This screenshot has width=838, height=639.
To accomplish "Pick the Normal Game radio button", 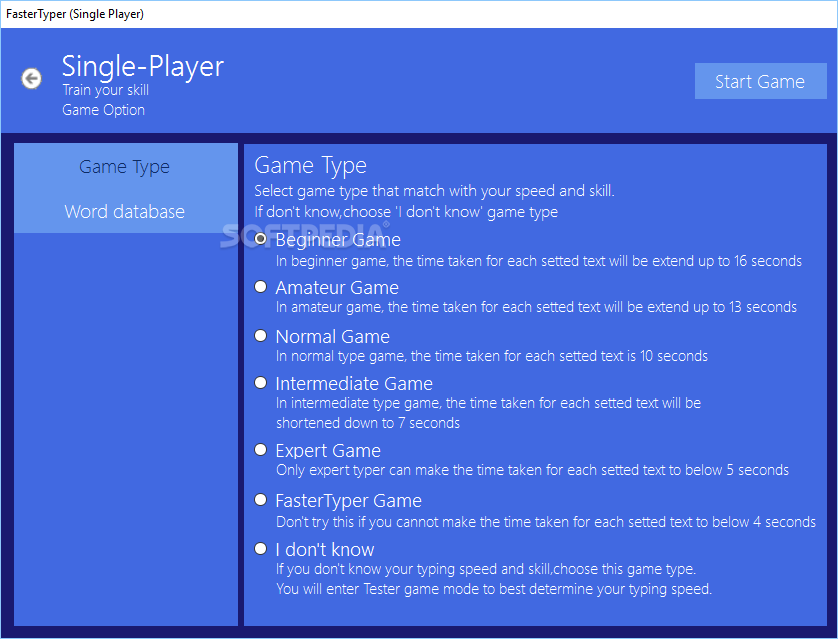I will (261, 336).
